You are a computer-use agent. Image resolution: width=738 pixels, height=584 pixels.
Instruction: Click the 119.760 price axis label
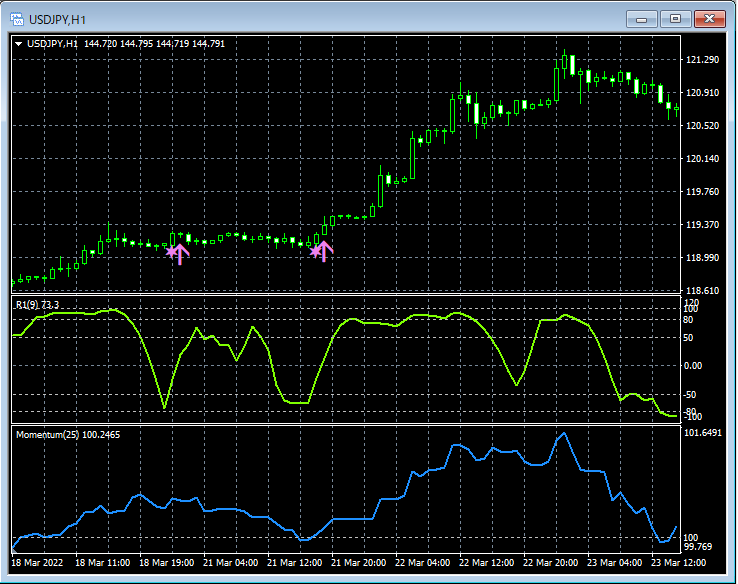[702, 192]
